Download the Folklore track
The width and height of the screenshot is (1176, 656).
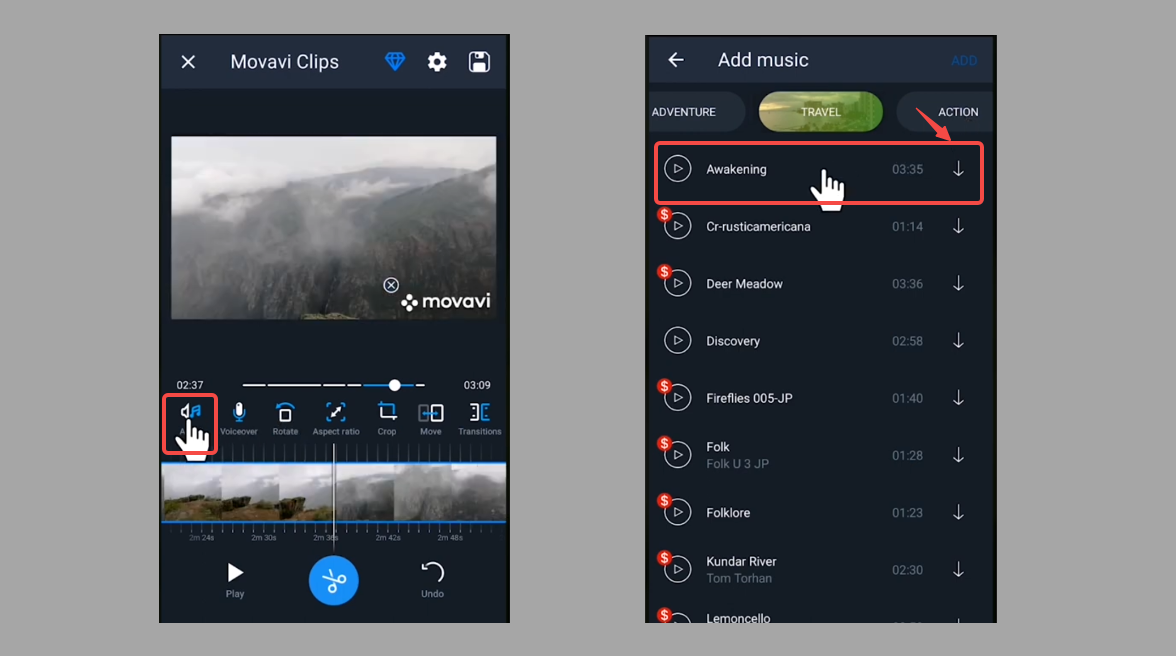(x=958, y=513)
